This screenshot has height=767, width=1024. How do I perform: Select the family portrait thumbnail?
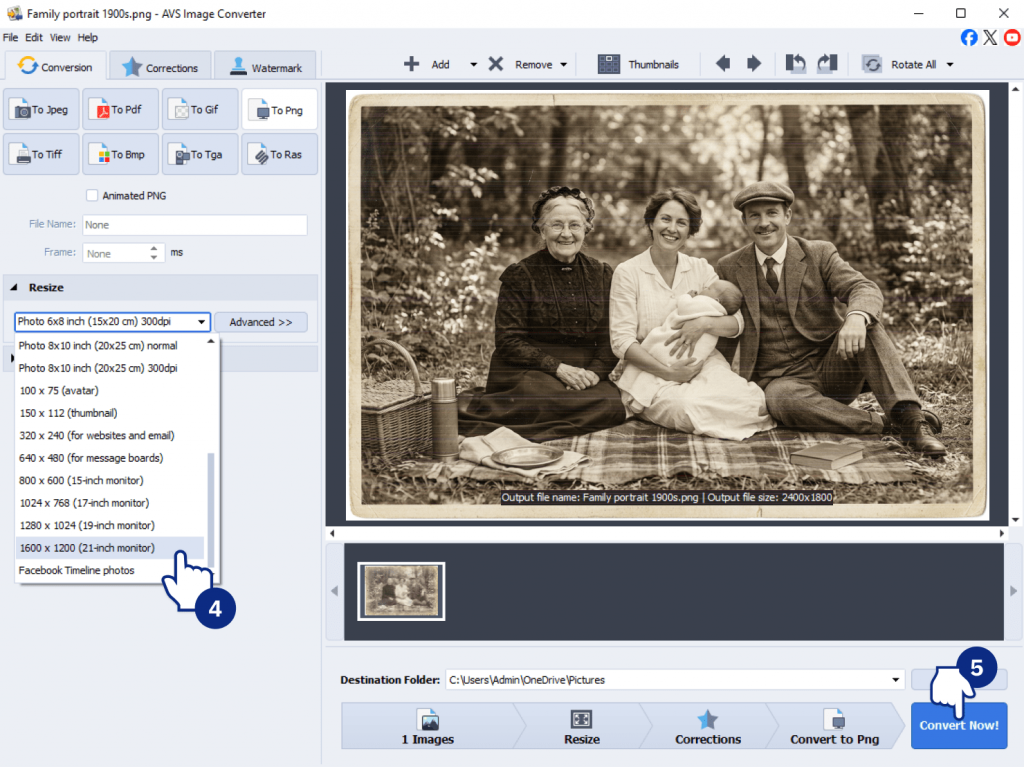pyautogui.click(x=401, y=591)
